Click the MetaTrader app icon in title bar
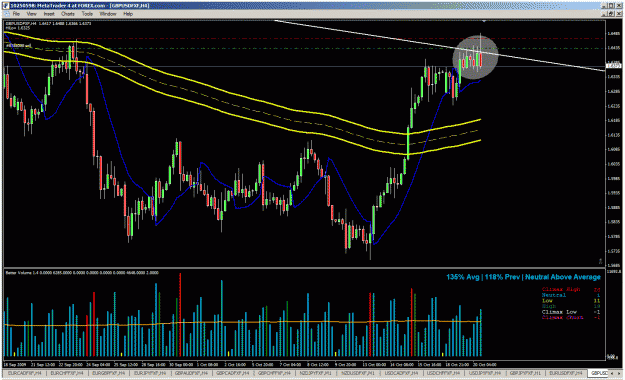This screenshot has width=625, height=380. point(6,6)
